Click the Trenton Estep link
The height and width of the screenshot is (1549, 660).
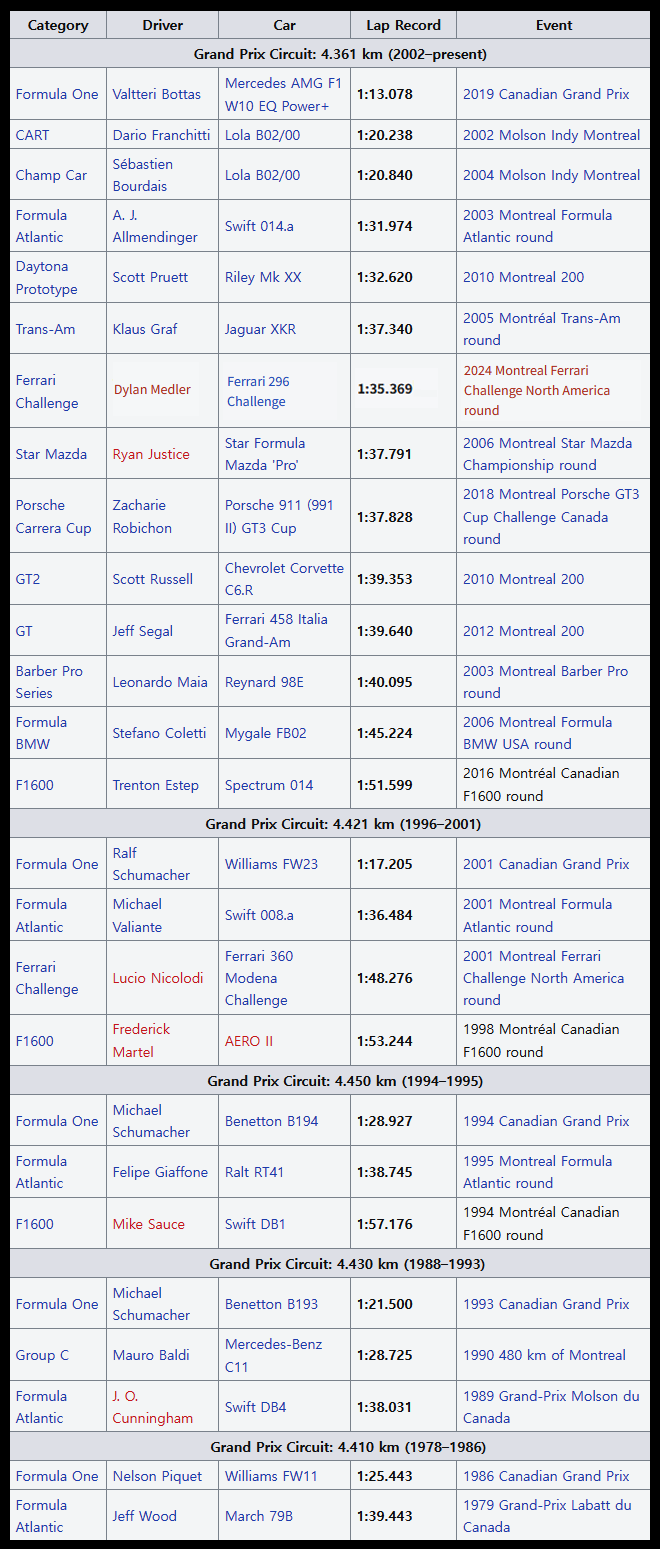tap(155, 785)
